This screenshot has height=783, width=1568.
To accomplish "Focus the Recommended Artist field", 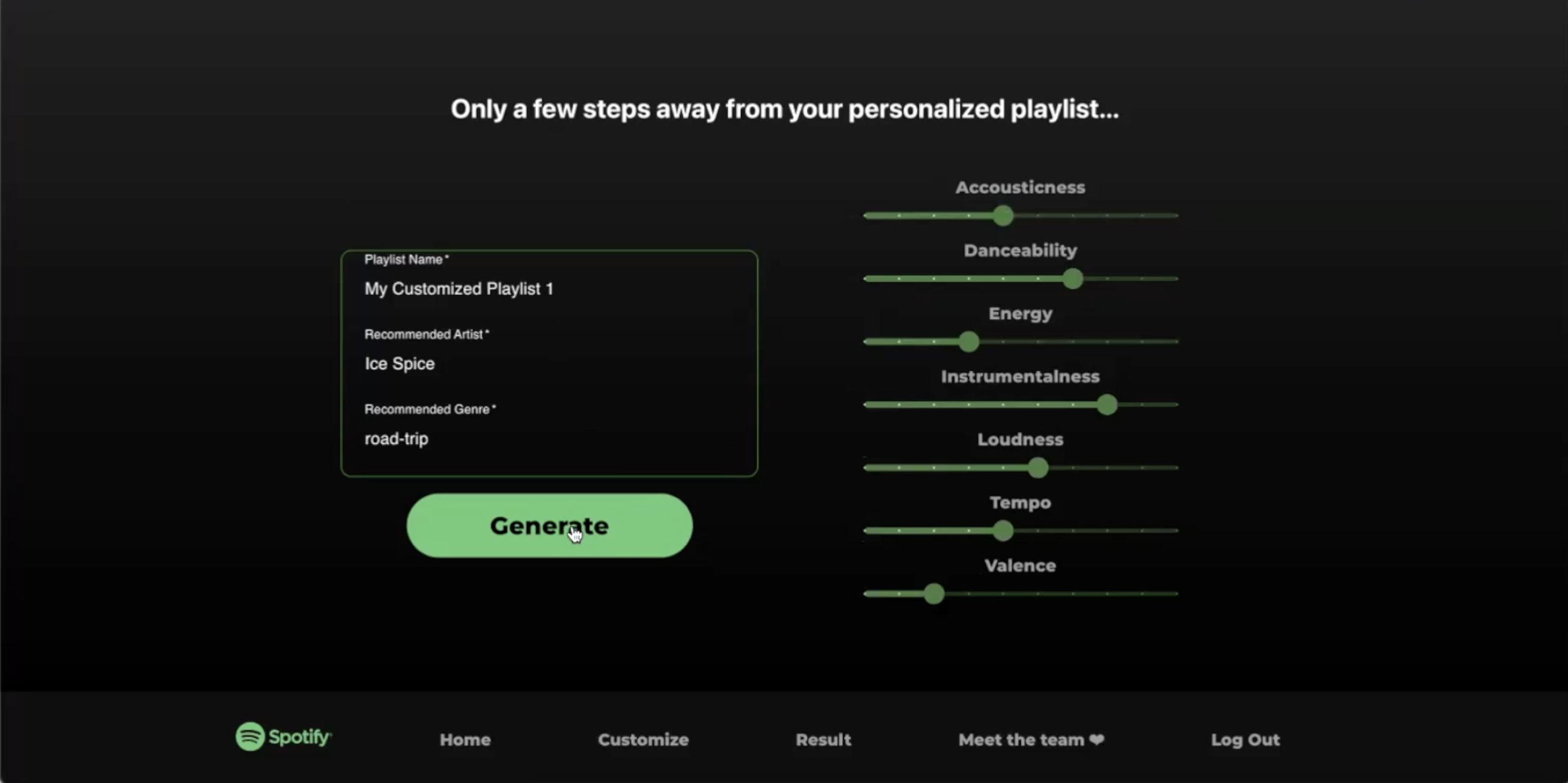I will [548, 364].
